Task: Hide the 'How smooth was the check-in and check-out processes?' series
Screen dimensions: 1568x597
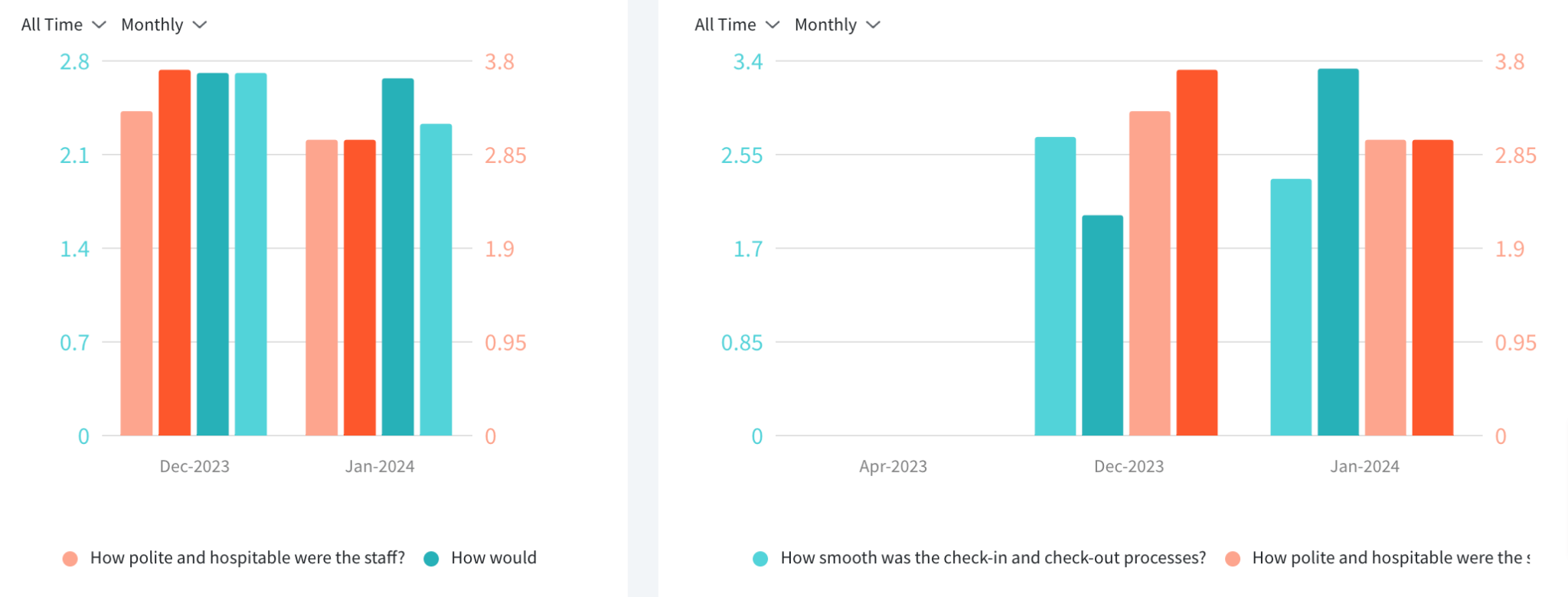Action: coord(992,557)
